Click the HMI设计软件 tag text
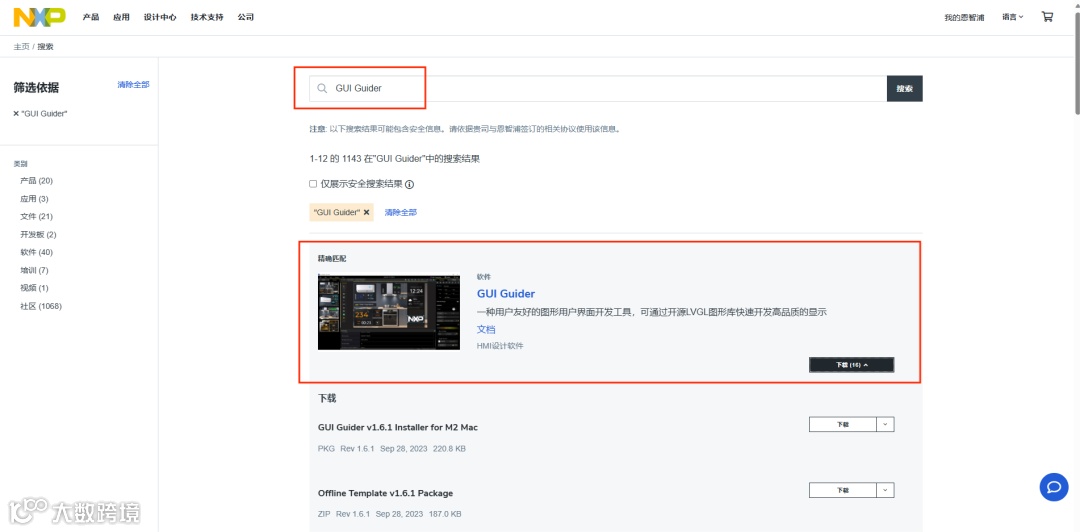Screen dimensions: 1080x532 coord(500,346)
